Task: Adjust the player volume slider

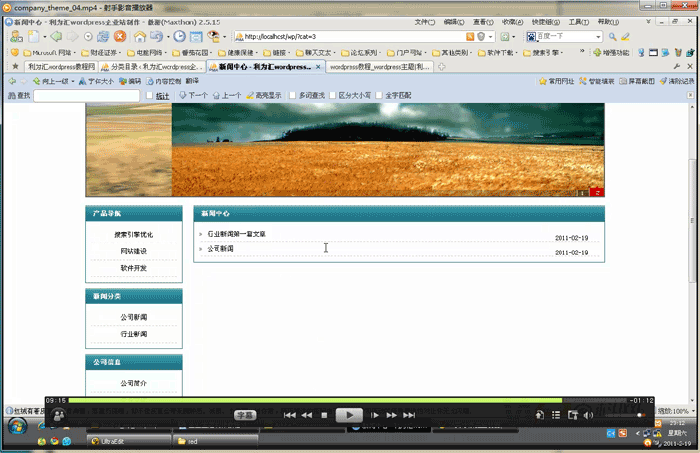Action: coord(625,415)
